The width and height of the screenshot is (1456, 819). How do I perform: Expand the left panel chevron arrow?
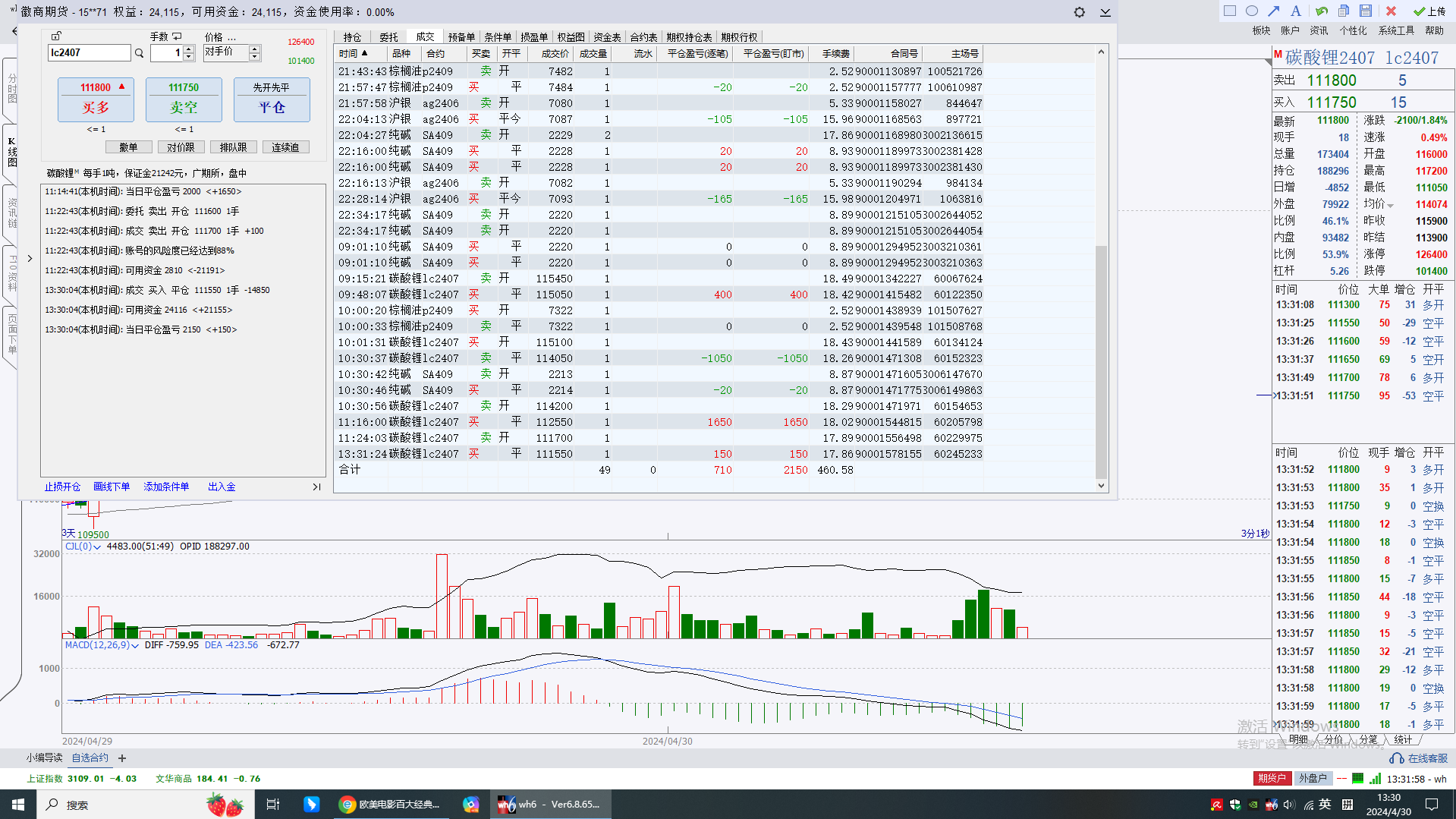[30, 259]
